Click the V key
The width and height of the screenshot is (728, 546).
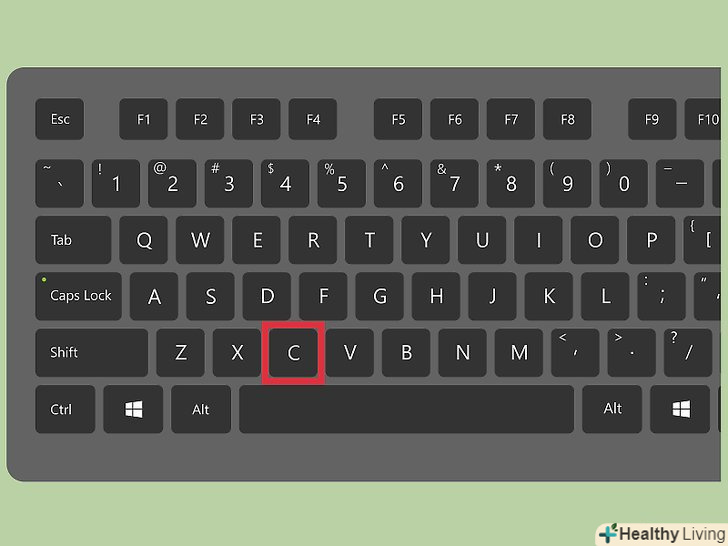[350, 353]
